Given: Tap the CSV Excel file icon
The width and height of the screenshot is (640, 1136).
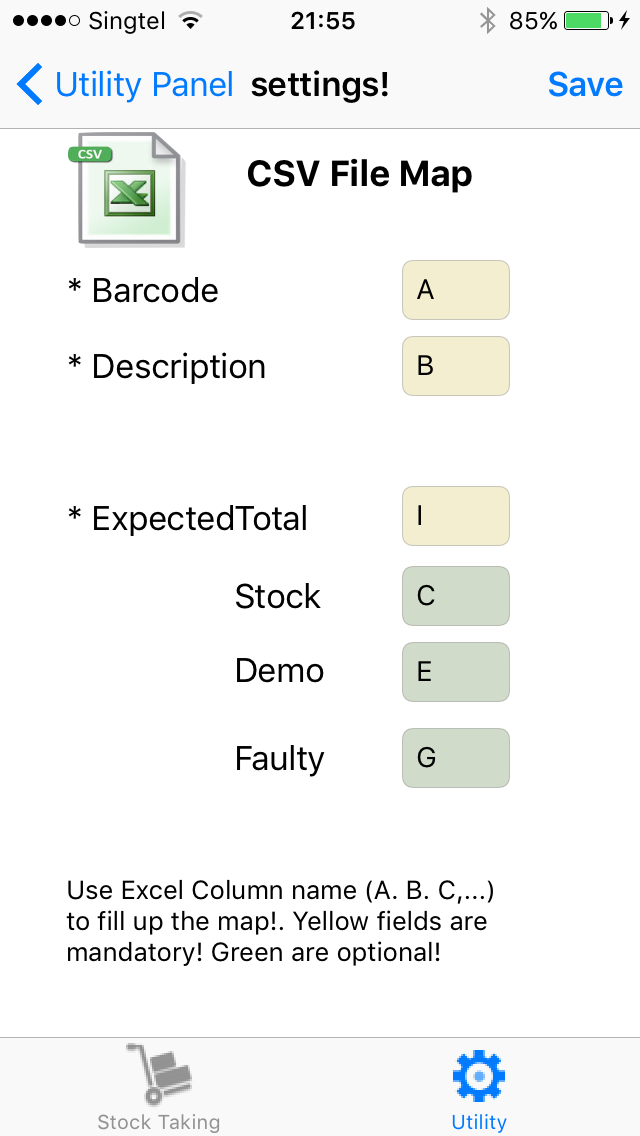Looking at the screenshot, I should (127, 189).
